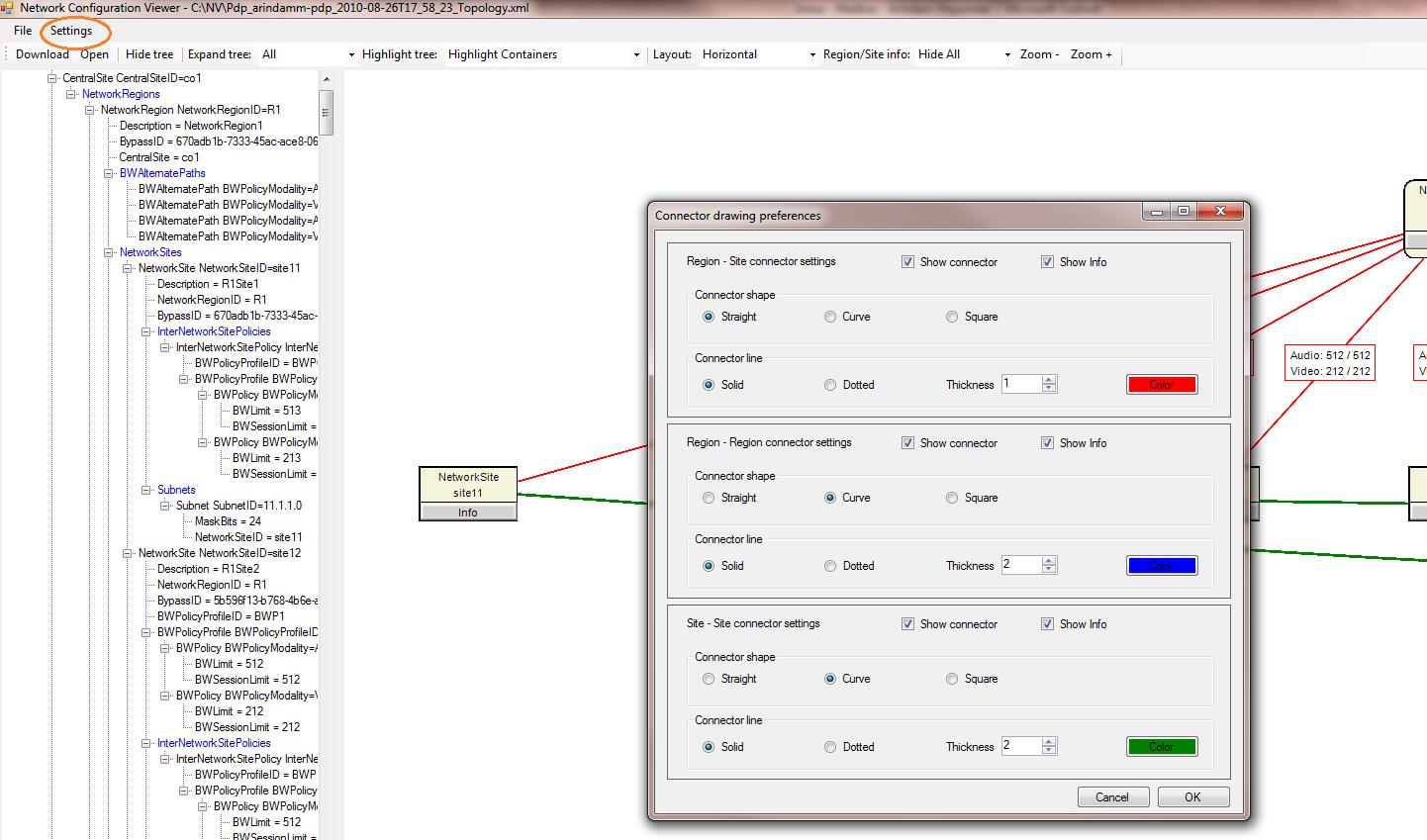
Task: Toggle Show Info for Site - Site
Action: 1047,624
